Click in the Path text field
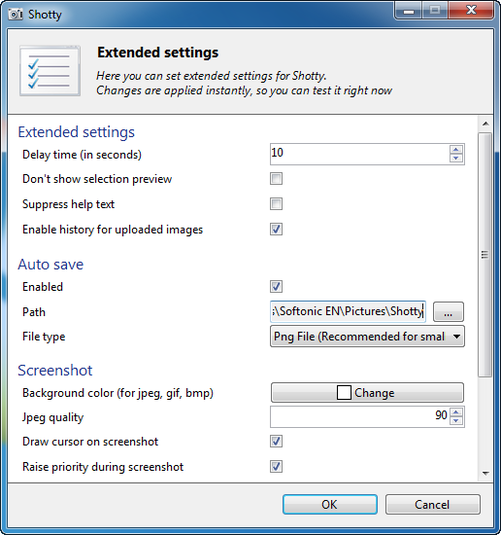Viewport: 501px width, 535px height. (x=348, y=312)
